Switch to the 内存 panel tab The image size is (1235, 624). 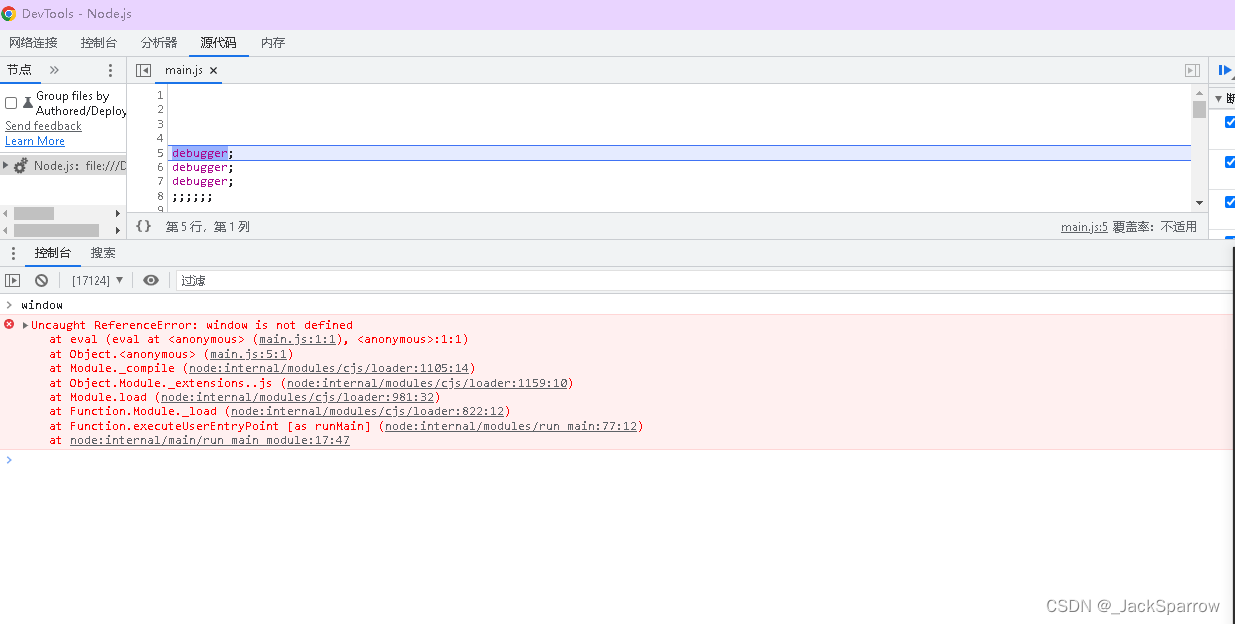click(x=273, y=43)
